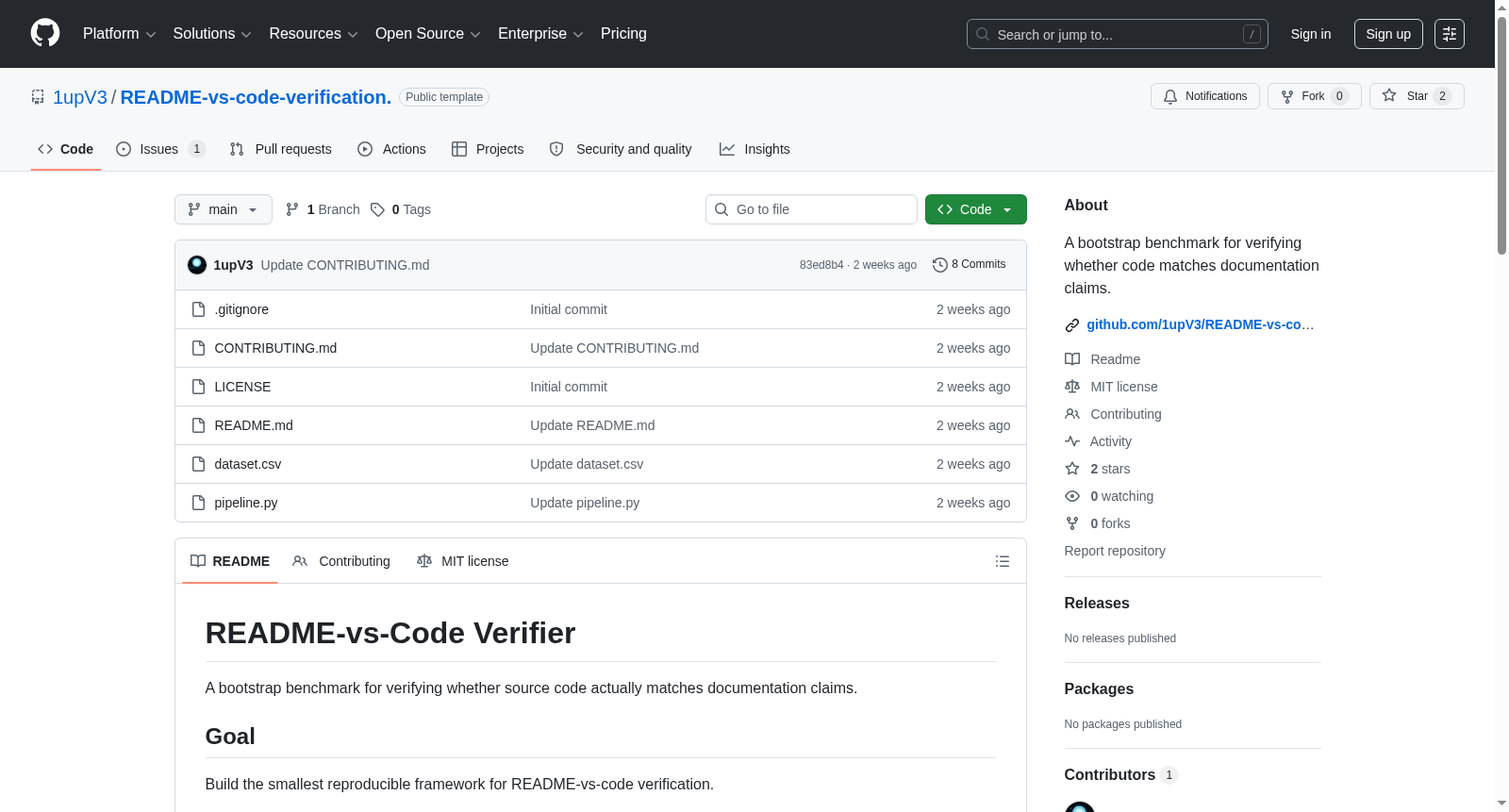
Task: Switch to Security and quality tab
Action: [621, 149]
